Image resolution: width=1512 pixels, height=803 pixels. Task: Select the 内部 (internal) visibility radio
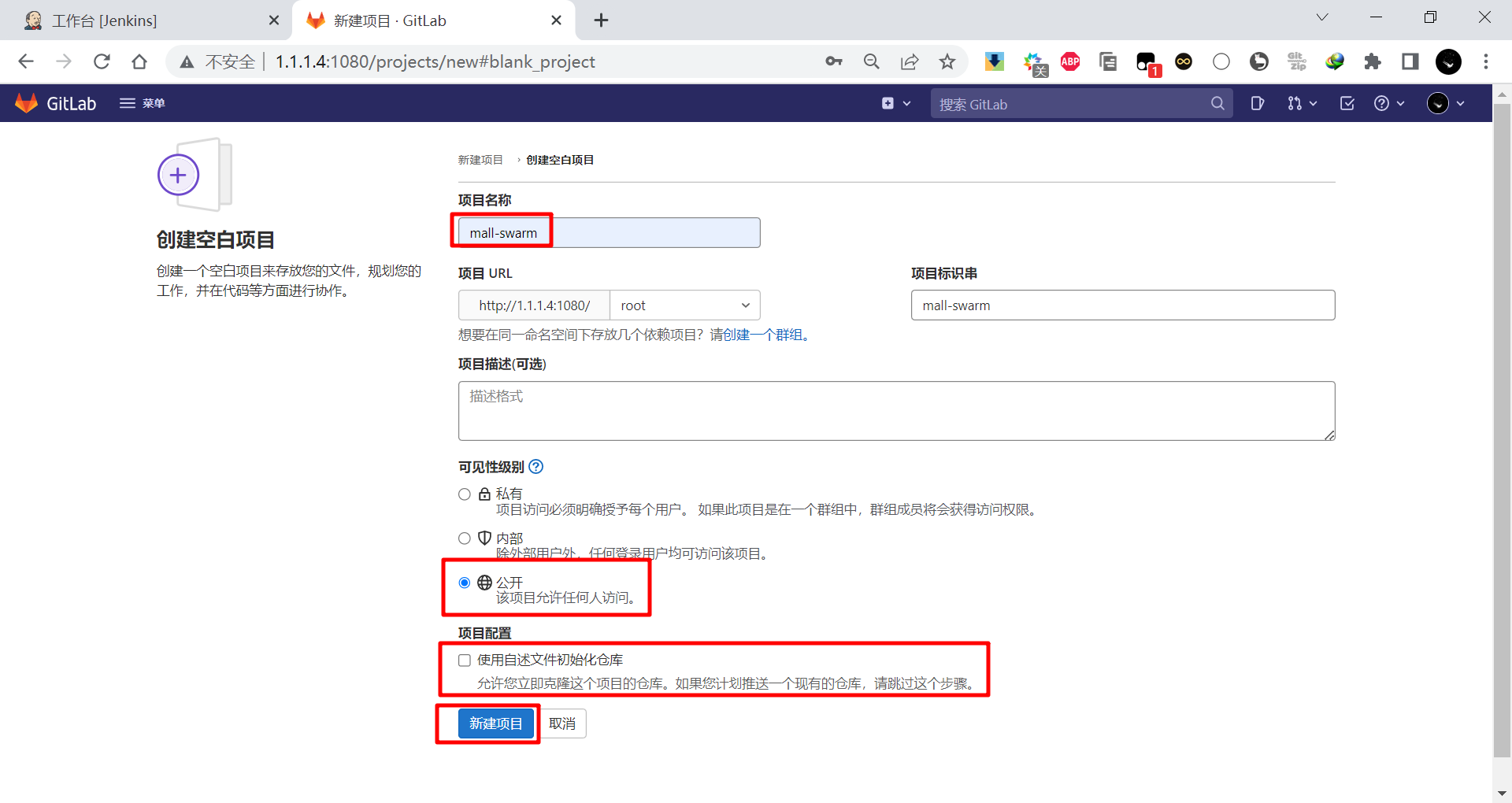(465, 538)
